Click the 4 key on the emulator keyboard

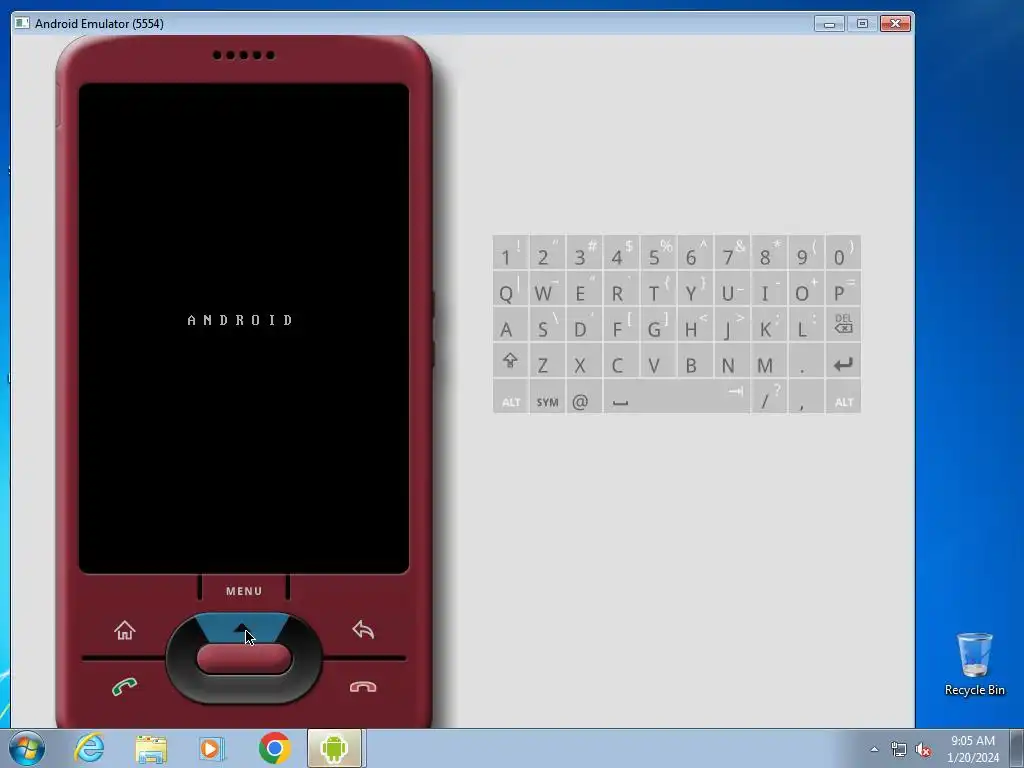[621, 253]
